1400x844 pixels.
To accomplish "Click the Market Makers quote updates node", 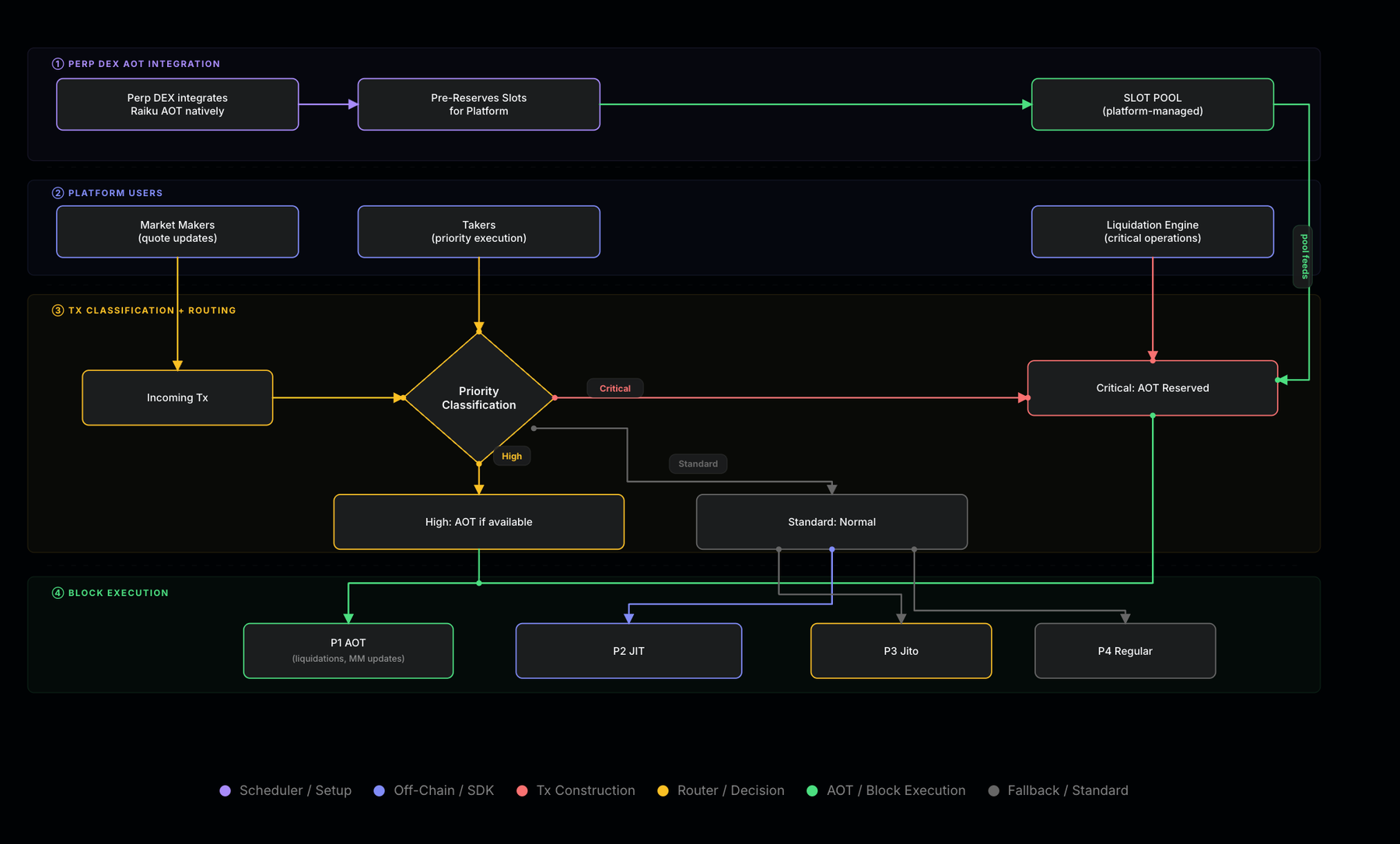I will pos(177,232).
